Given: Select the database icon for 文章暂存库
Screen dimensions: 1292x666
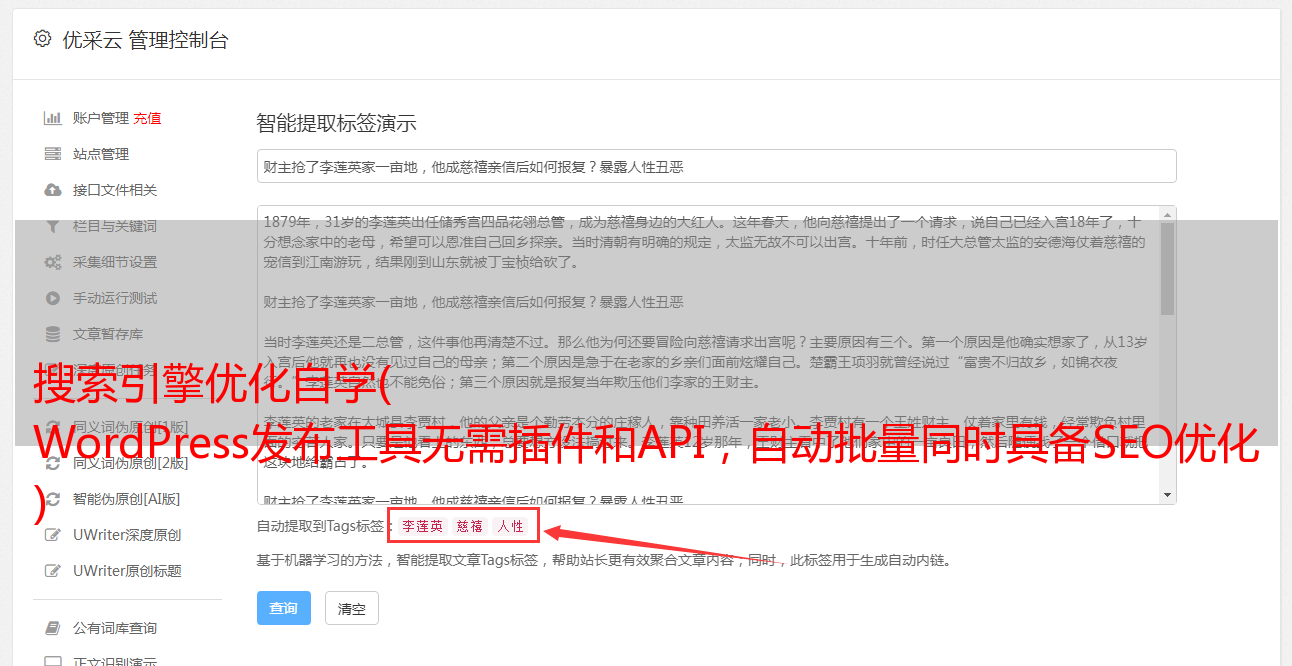Looking at the screenshot, I should pyautogui.click(x=53, y=334).
